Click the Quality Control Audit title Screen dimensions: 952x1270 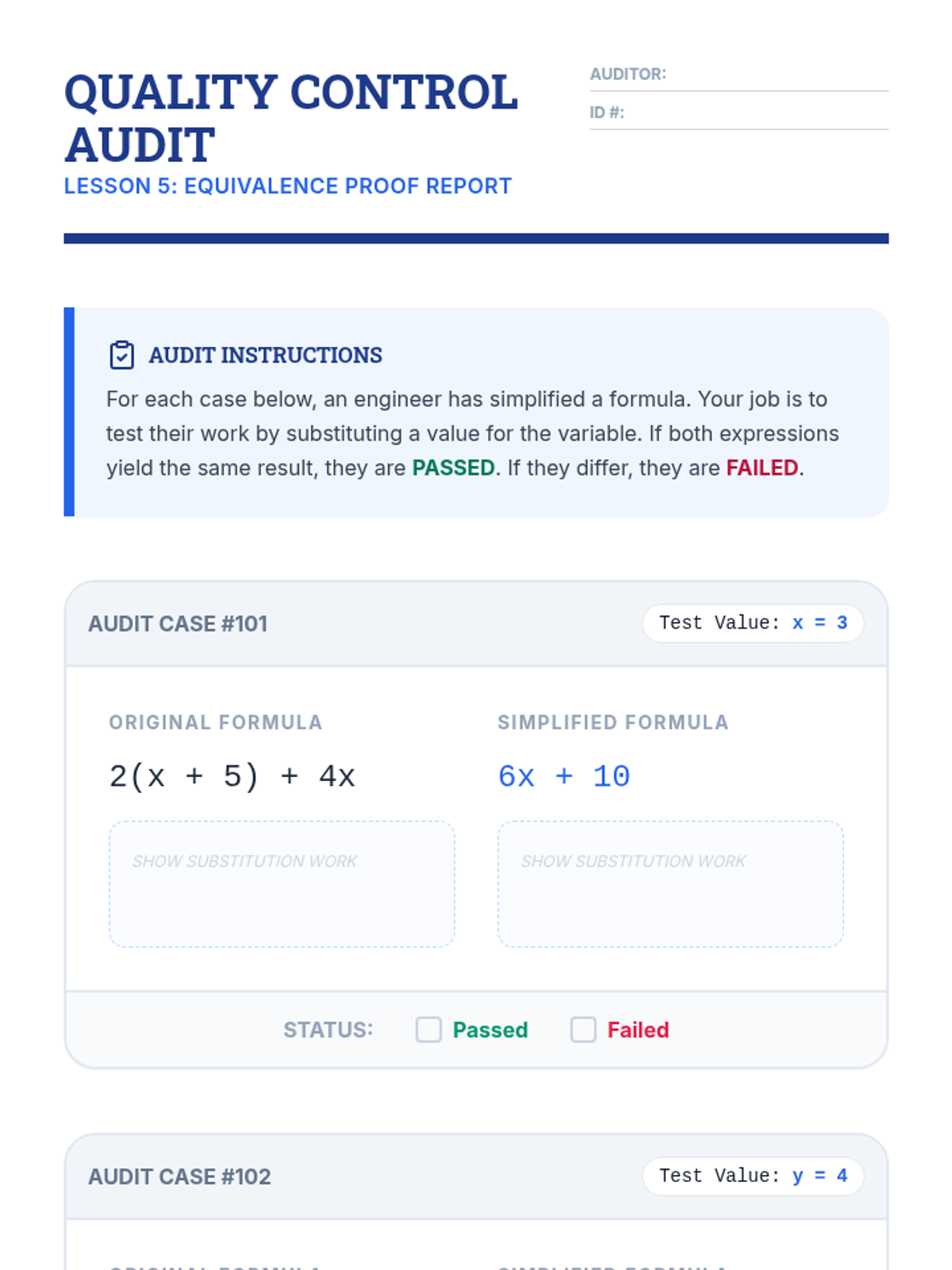point(290,117)
